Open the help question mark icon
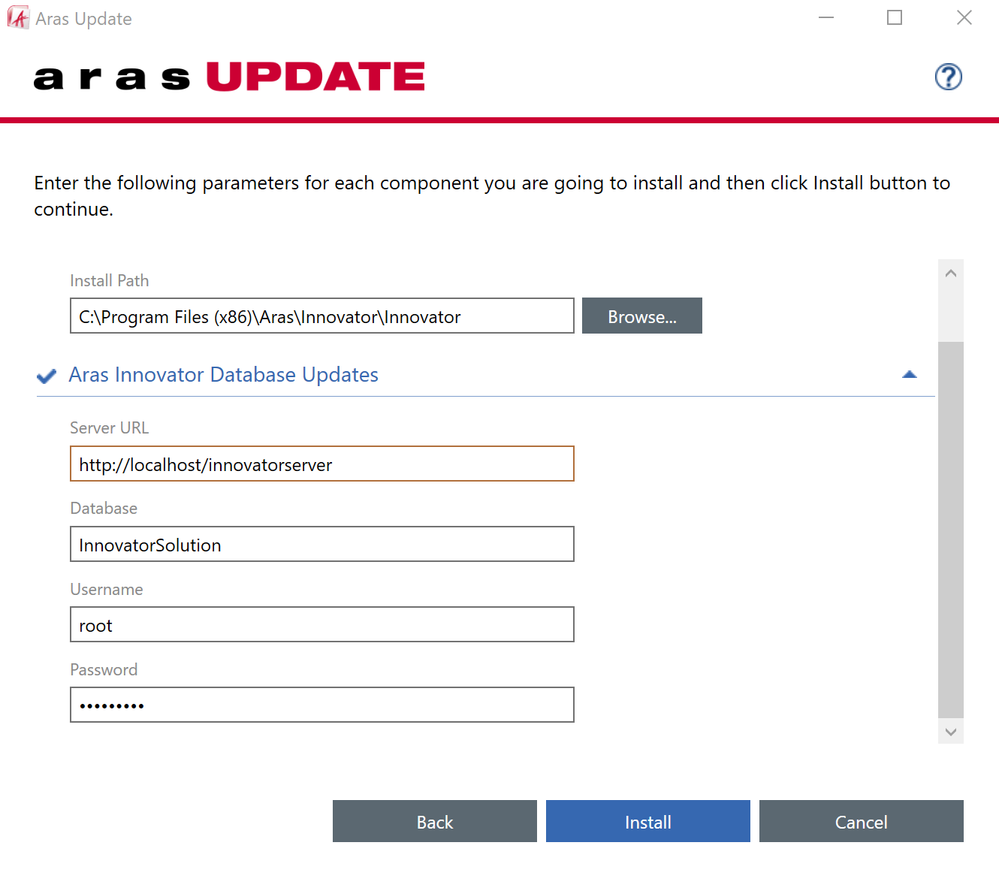The image size is (999, 885). pyautogui.click(x=948, y=77)
